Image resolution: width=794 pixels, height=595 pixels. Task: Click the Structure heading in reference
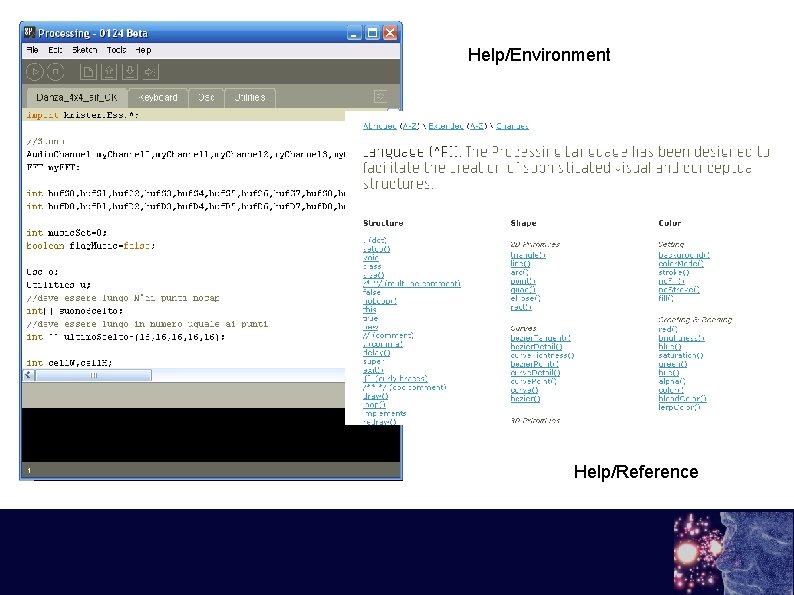tap(383, 223)
